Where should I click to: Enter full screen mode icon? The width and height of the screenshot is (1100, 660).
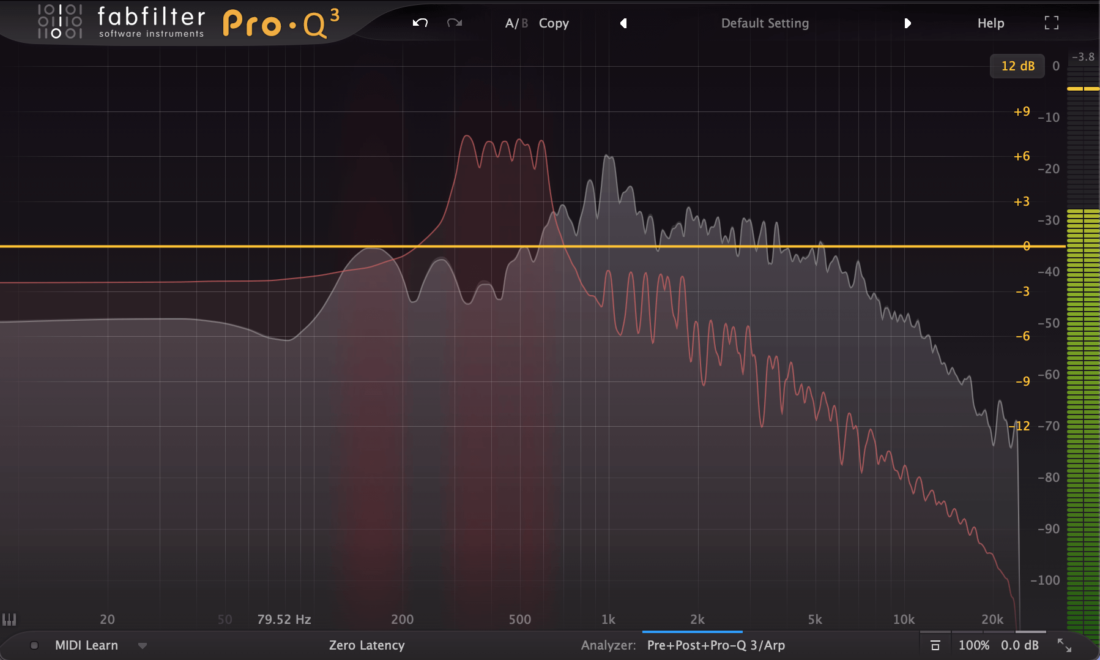(x=1051, y=23)
